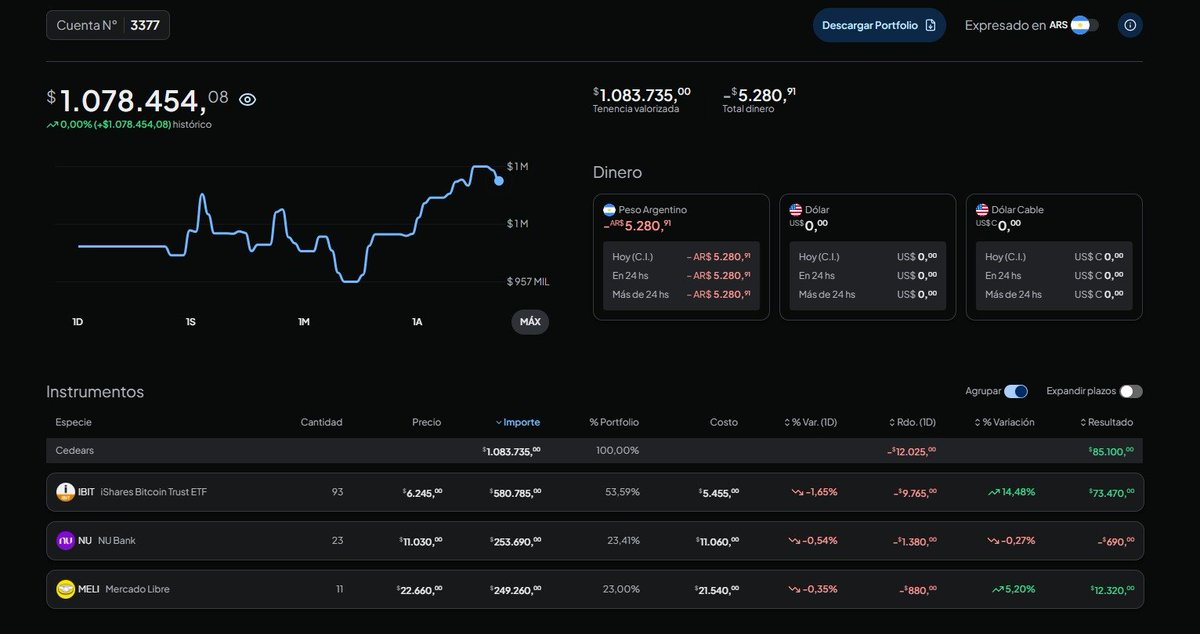Open the info circle icon
Viewport: 1200px width, 634px height.
[1130, 25]
